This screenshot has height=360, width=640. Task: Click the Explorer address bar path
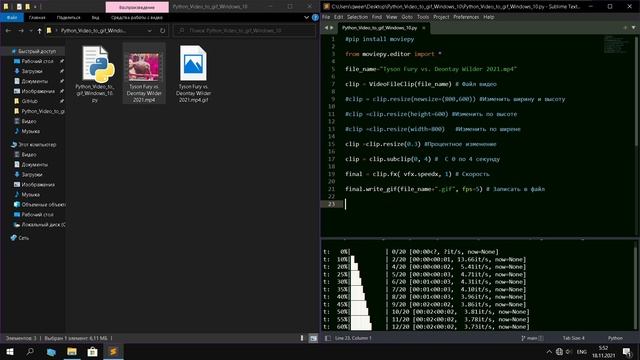[x=93, y=31]
